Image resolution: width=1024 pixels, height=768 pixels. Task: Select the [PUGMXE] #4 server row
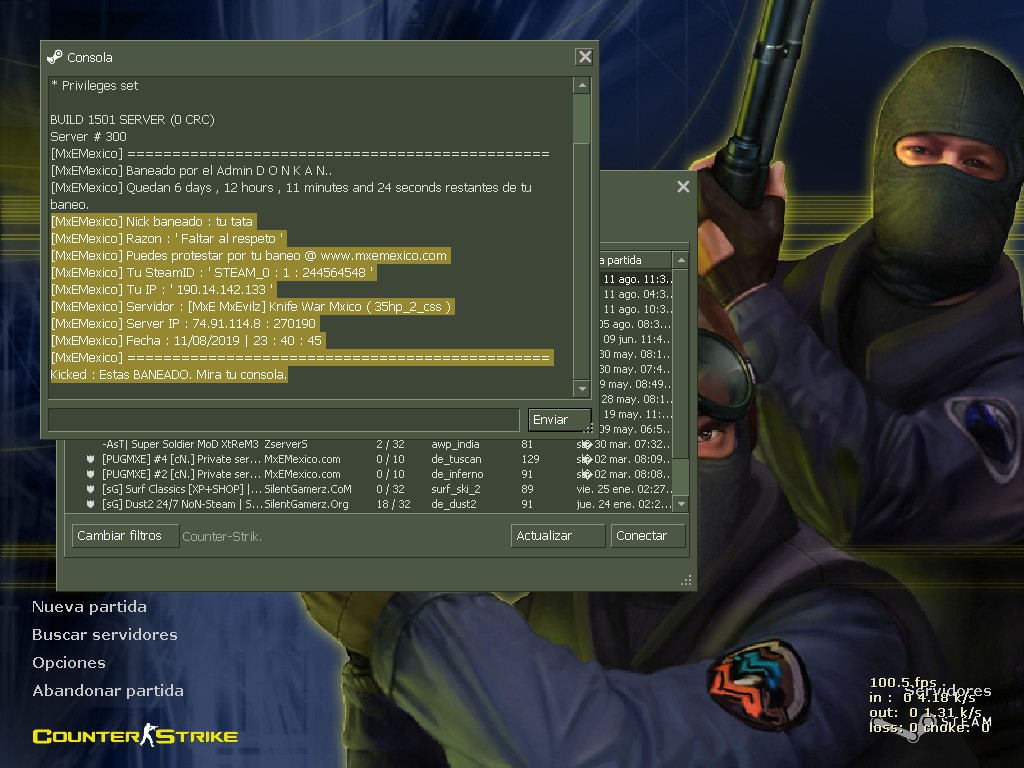pyautogui.click(x=369, y=459)
